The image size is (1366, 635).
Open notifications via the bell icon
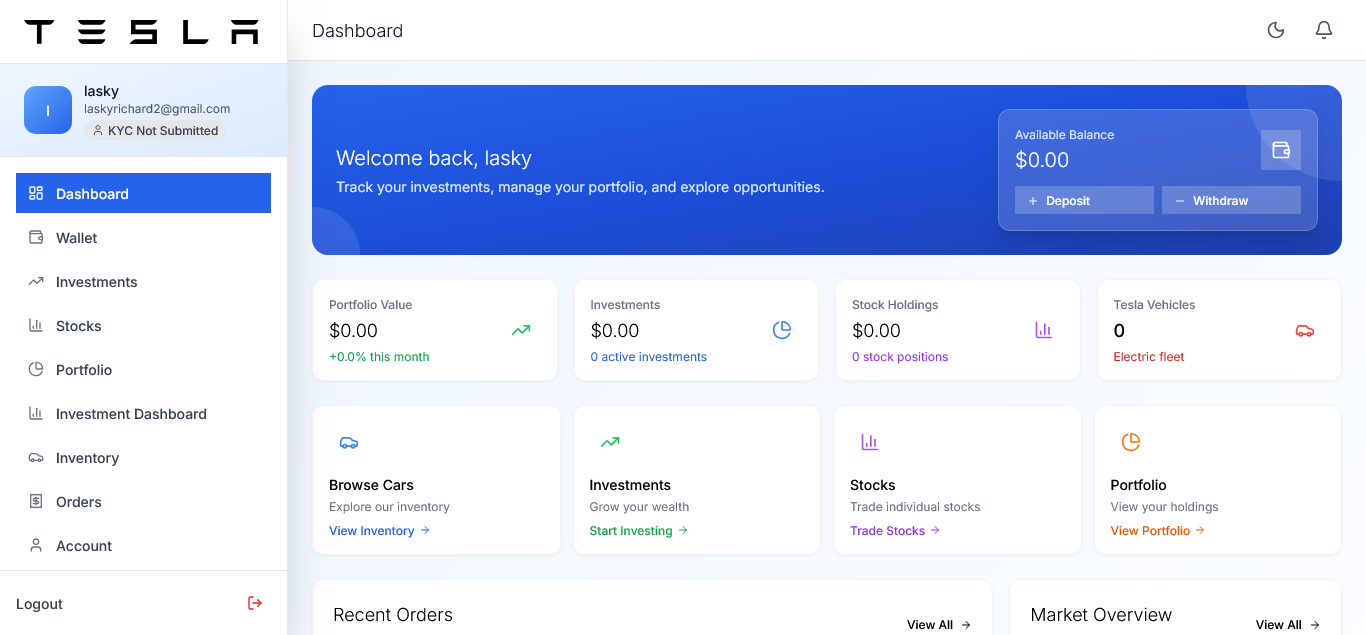click(1324, 30)
